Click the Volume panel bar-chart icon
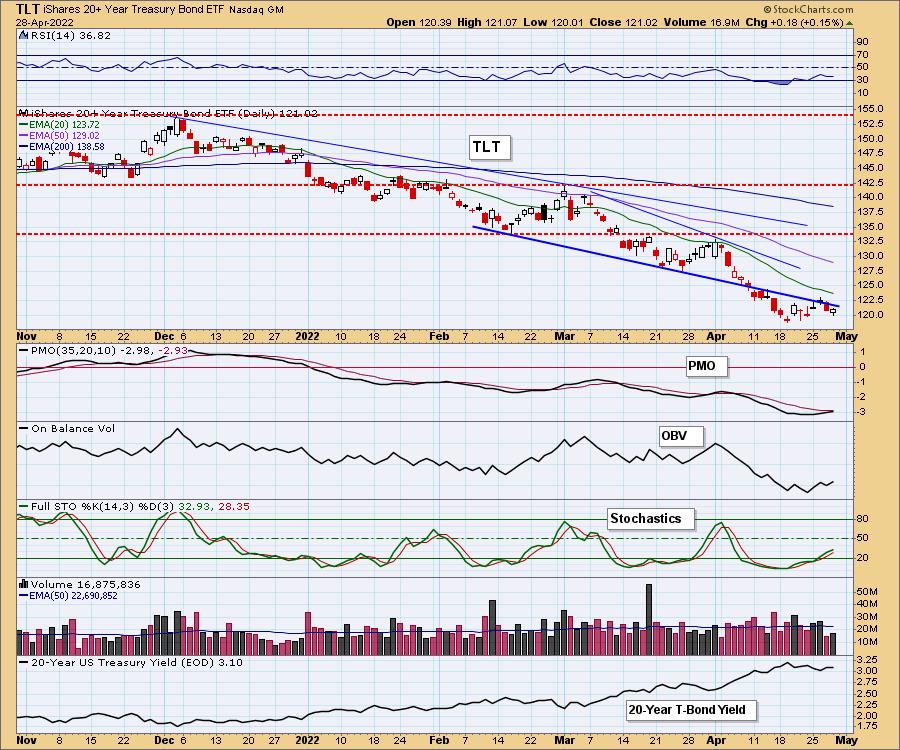 tap(24, 584)
